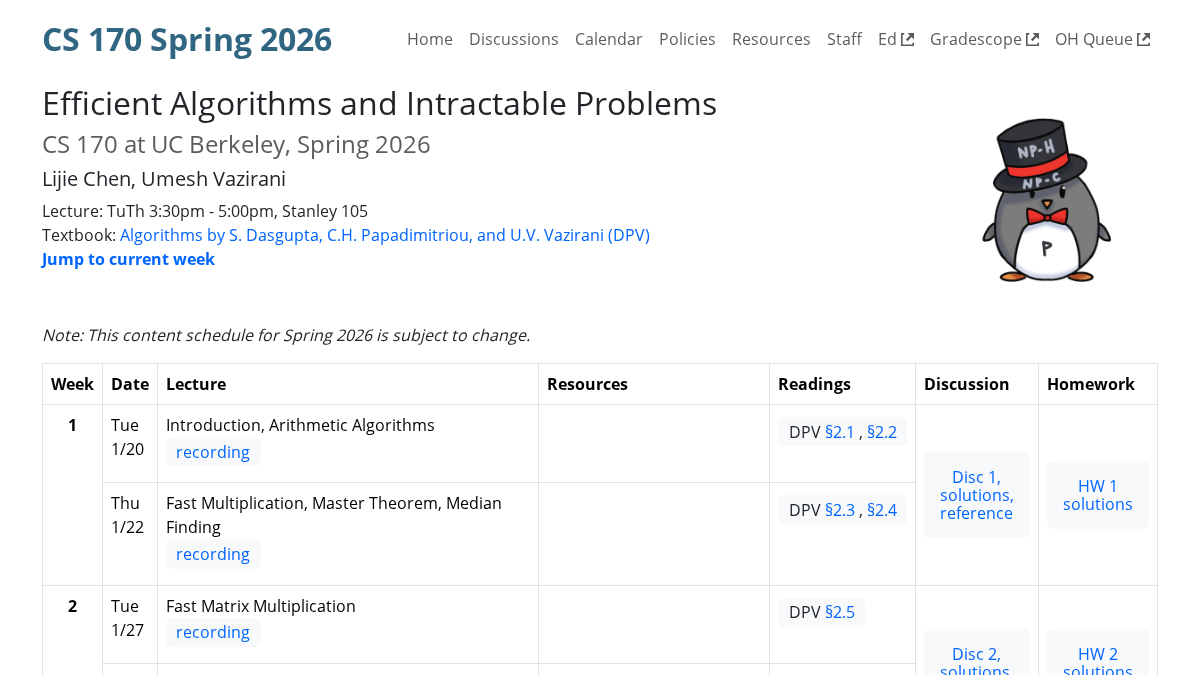Viewport: 1200px width, 675px height.
Task: Open the Home nav item
Action: (430, 39)
